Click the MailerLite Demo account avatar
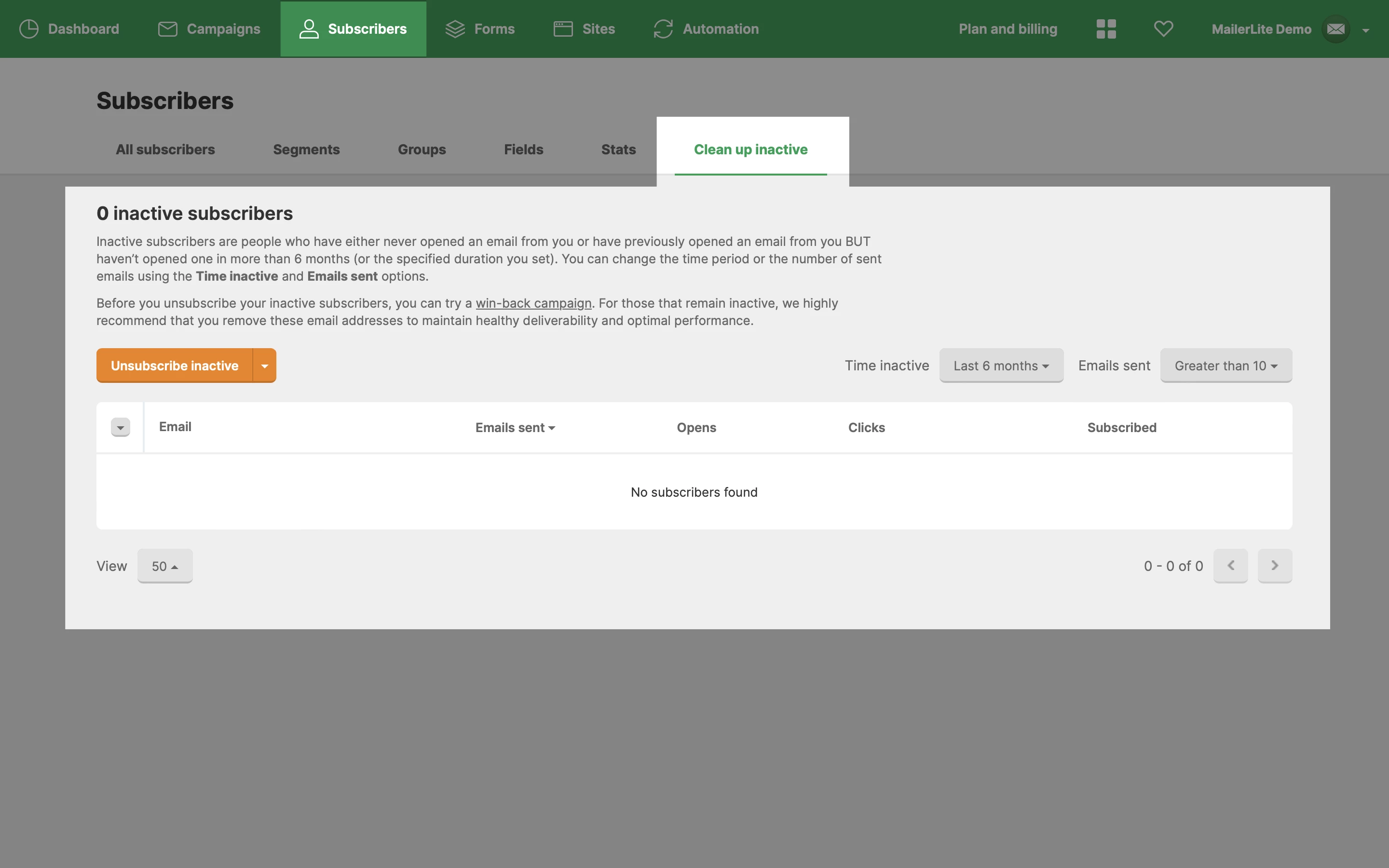 tap(1335, 29)
